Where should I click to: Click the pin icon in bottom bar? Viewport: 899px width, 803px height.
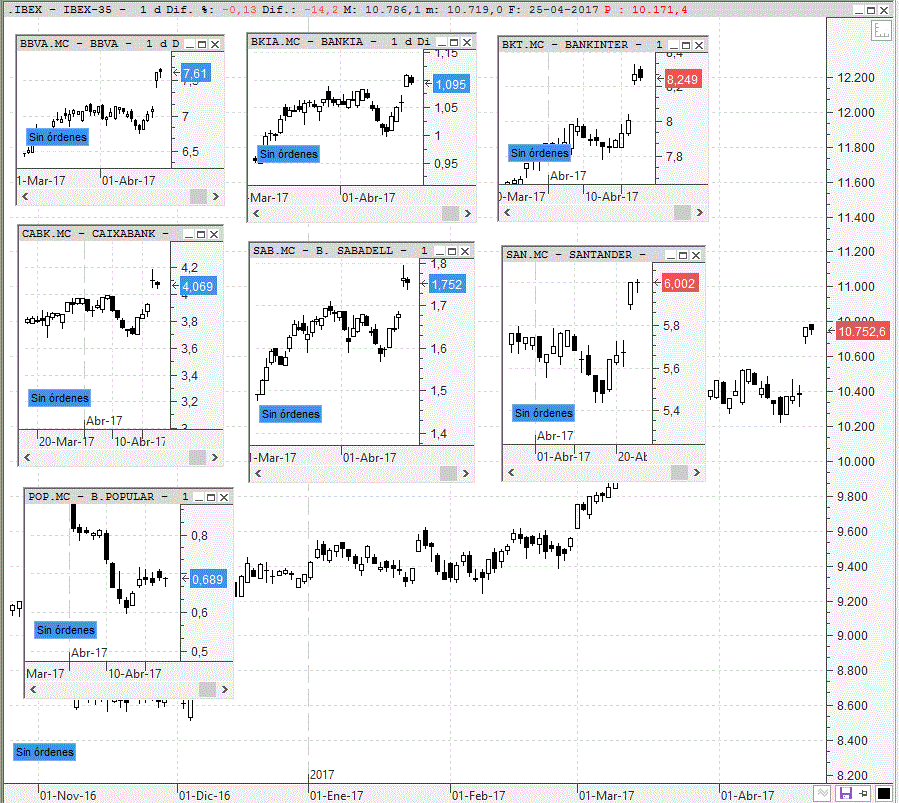click(x=863, y=794)
